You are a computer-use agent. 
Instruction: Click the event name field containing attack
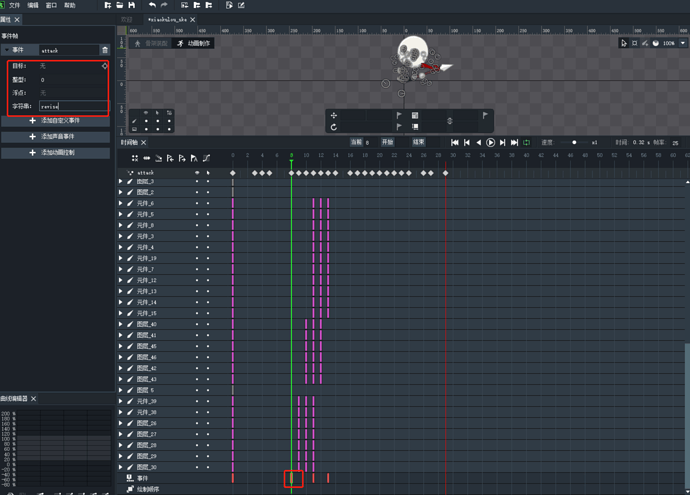click(69, 50)
